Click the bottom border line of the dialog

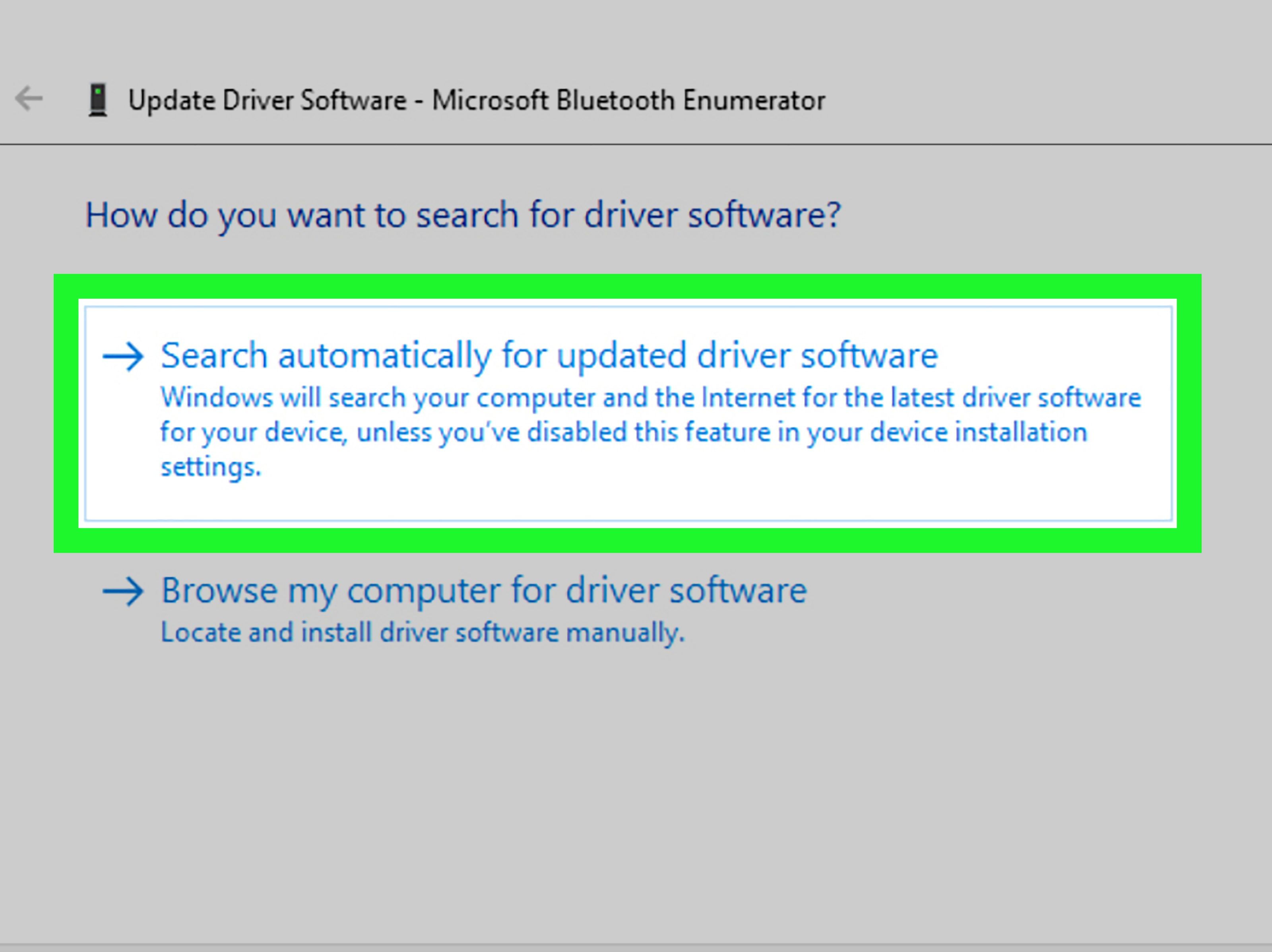636,944
